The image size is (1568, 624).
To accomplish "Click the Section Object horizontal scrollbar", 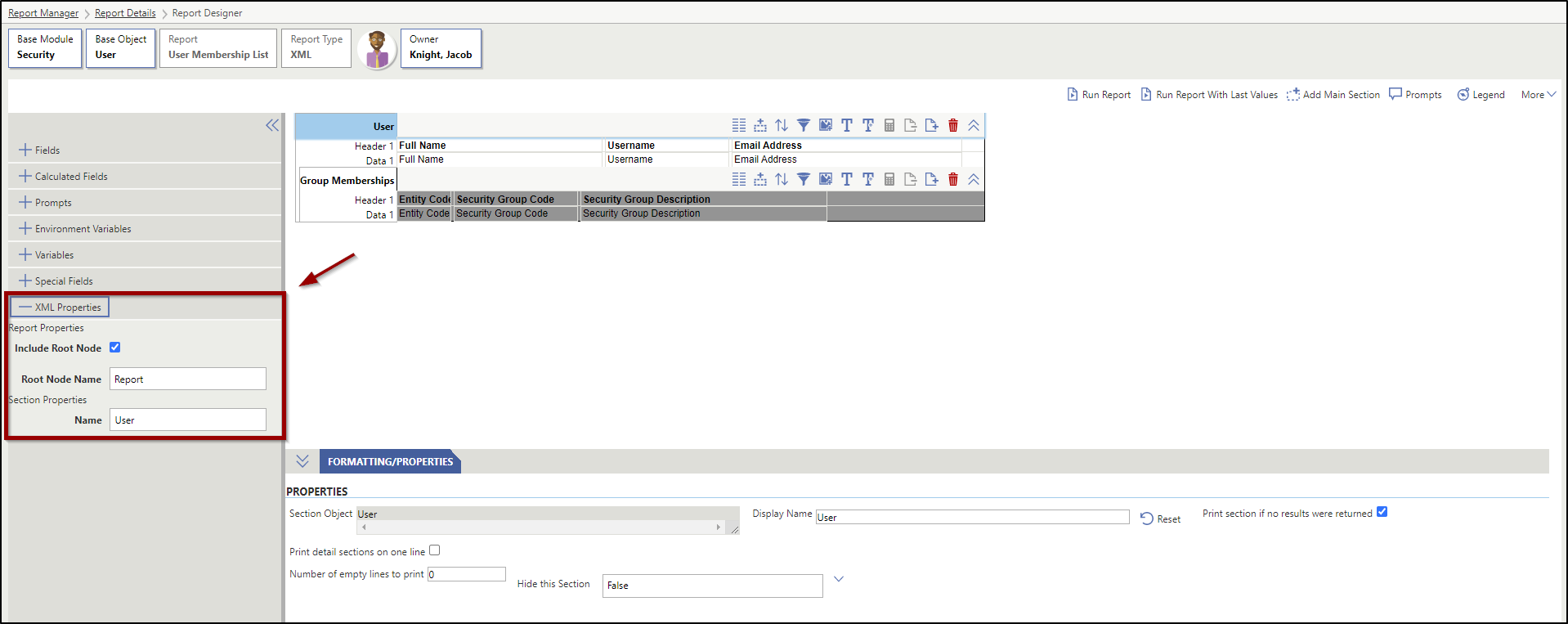I will coord(541,527).
